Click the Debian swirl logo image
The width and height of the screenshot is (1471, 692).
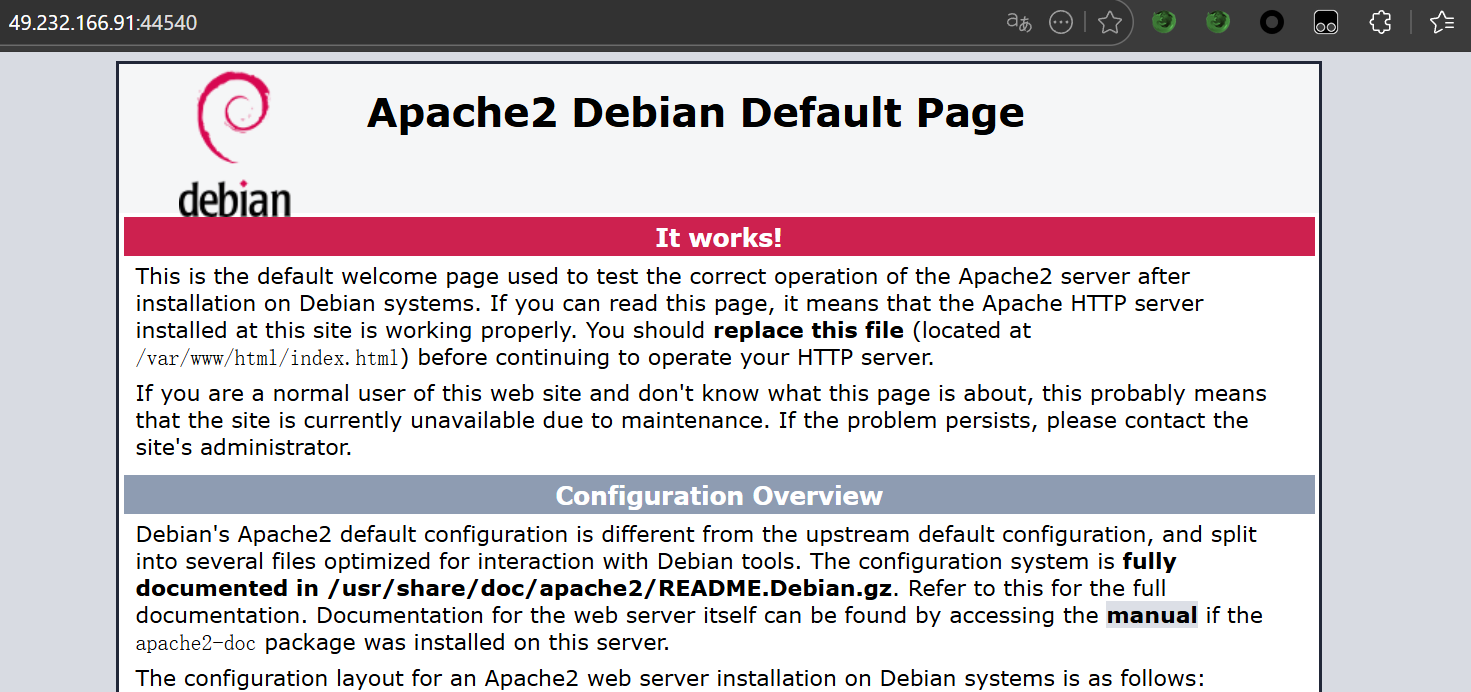234,144
